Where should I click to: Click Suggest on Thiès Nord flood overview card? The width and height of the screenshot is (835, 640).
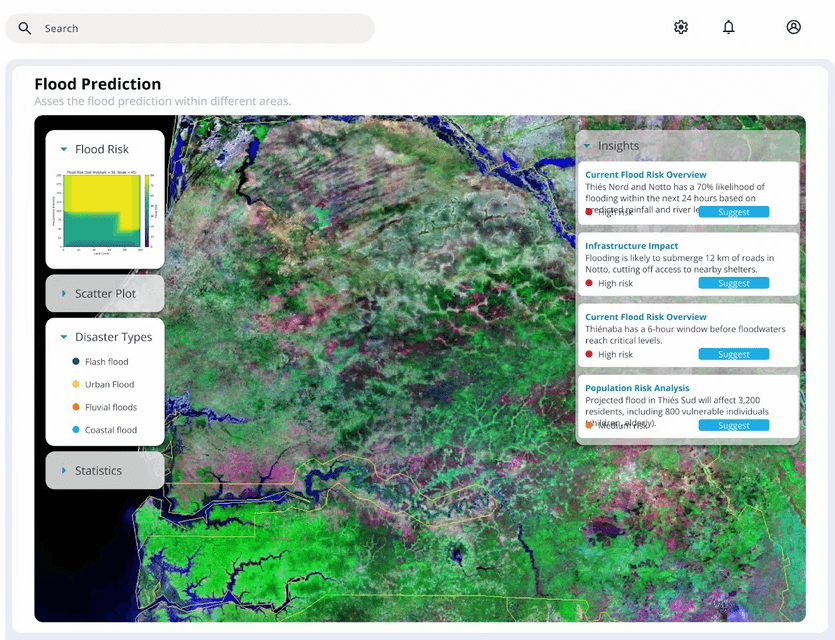(734, 212)
